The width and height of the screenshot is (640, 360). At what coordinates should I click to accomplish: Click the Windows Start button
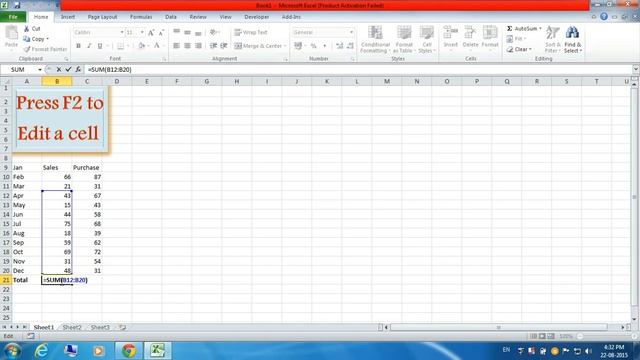click(12, 351)
